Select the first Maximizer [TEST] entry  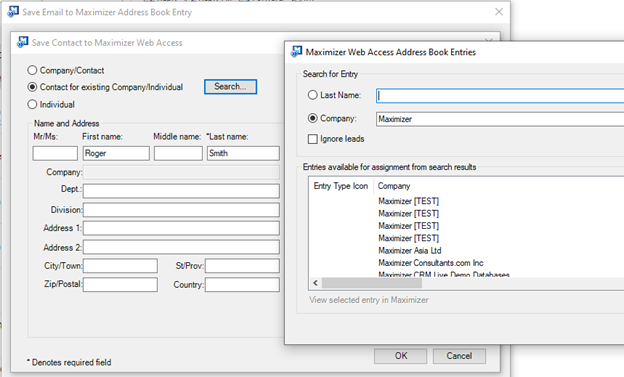click(408, 201)
